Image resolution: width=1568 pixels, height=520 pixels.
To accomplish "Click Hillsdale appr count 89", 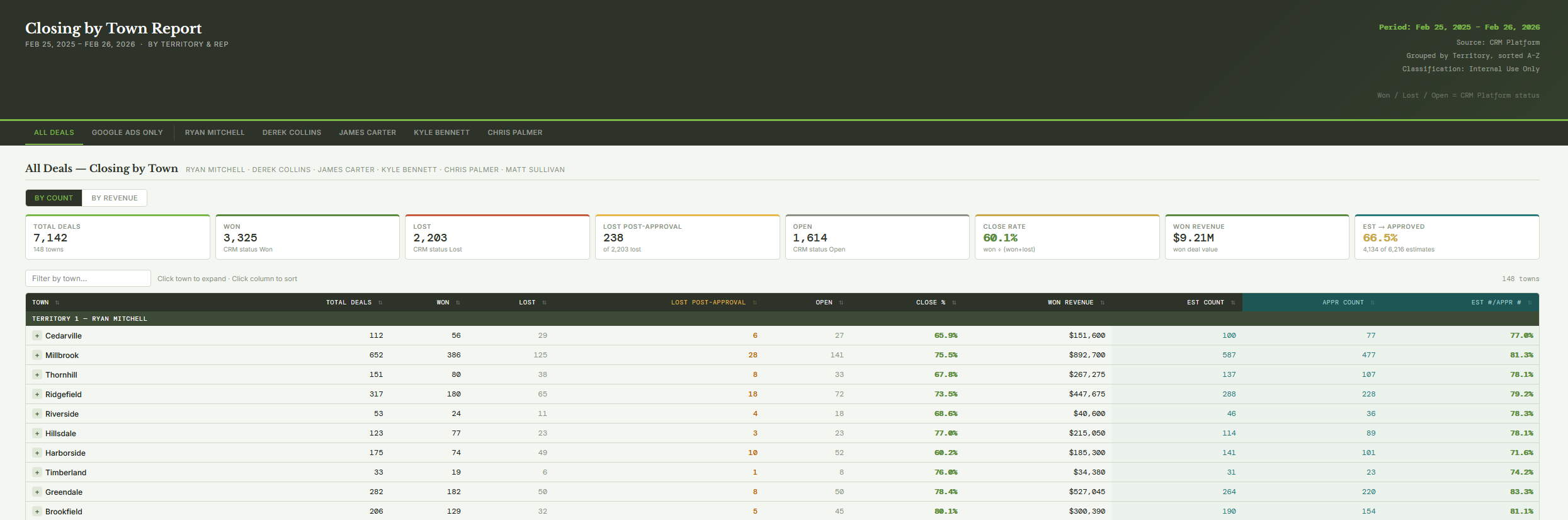I will click(1371, 434).
